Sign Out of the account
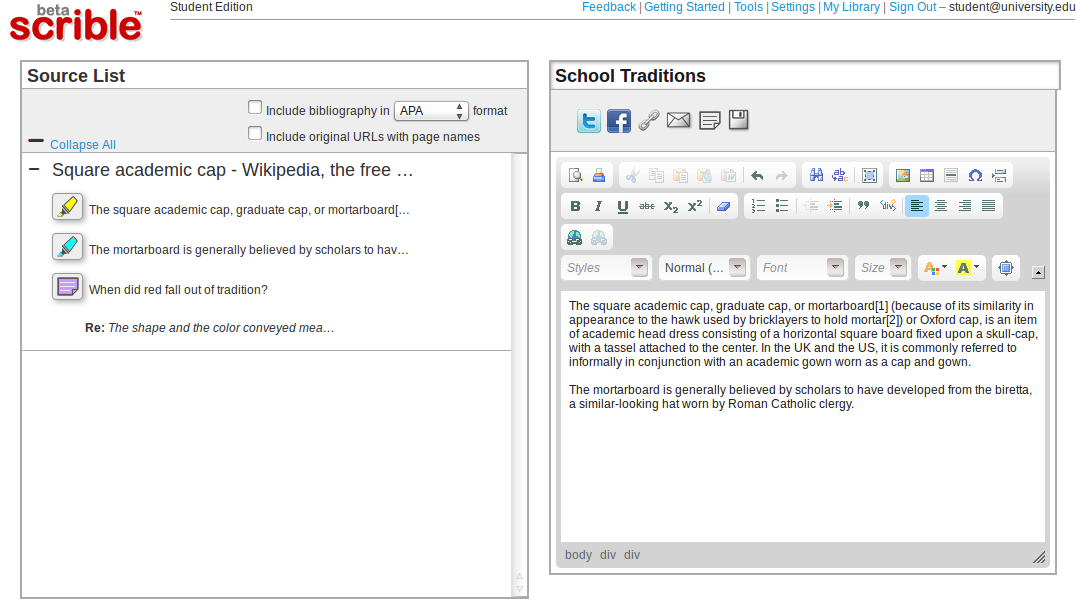Image resolution: width=1077 pixels, height=605 pixels. coord(912,7)
